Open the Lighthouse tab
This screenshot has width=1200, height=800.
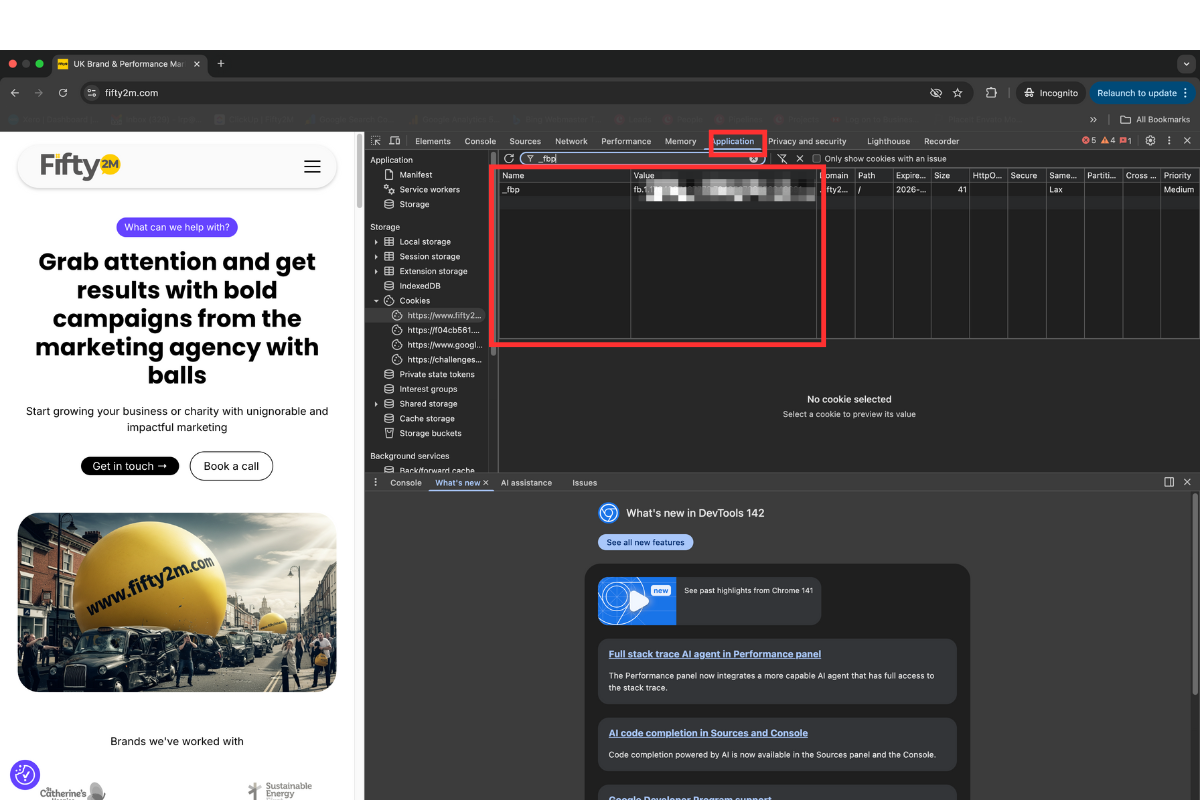click(x=888, y=141)
